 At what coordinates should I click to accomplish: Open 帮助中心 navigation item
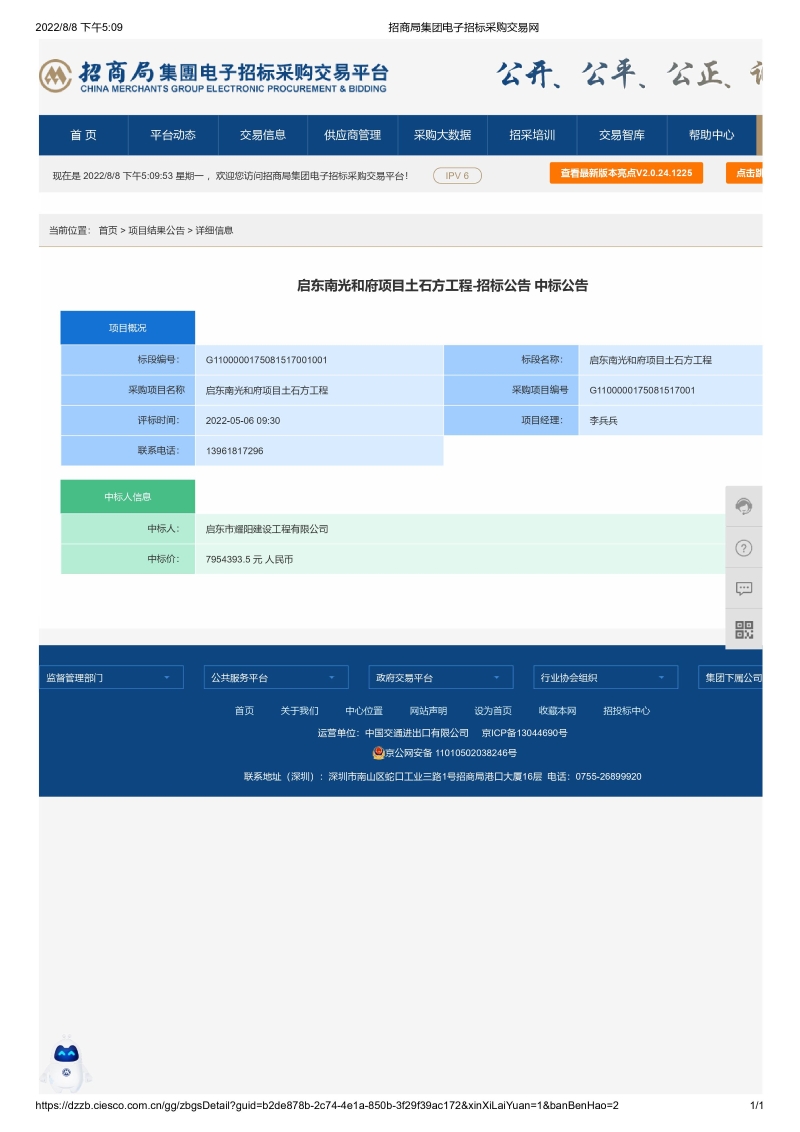click(x=711, y=135)
